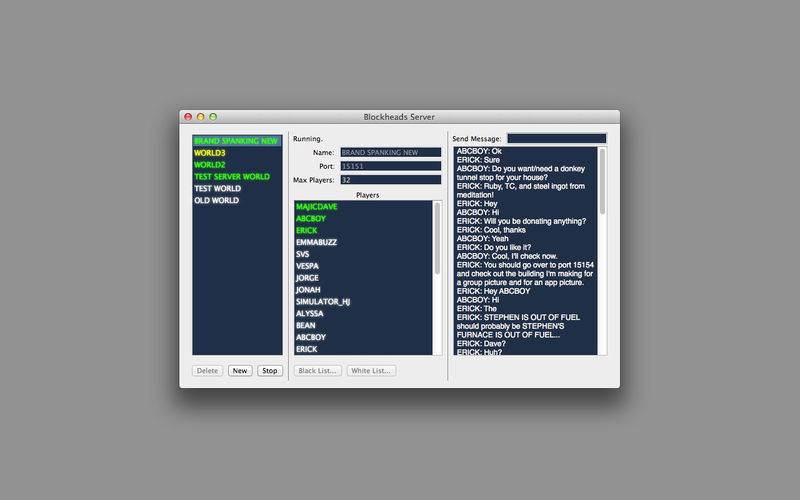The width and height of the screenshot is (800, 500).
Task: Focus the Send Message text field
Action: [556, 139]
